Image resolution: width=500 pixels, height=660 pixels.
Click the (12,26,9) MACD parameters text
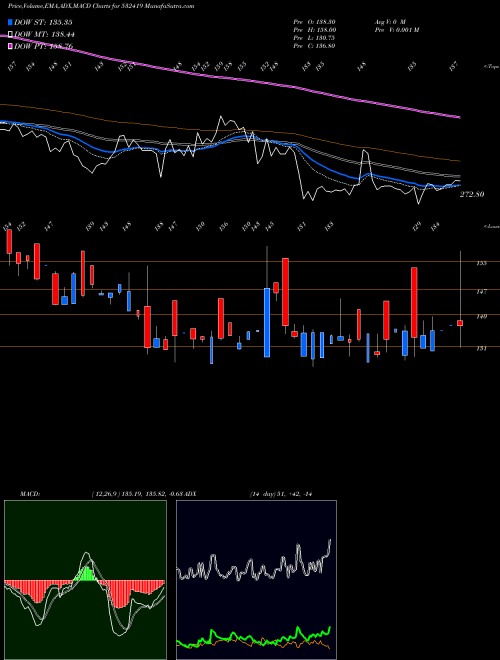tap(106, 494)
